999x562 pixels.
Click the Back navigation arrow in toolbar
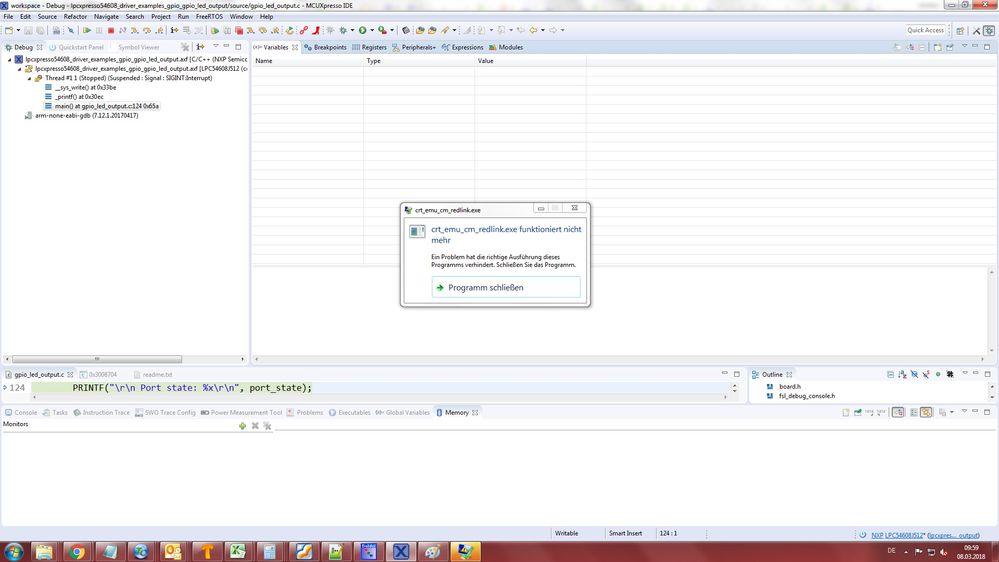coord(533,30)
